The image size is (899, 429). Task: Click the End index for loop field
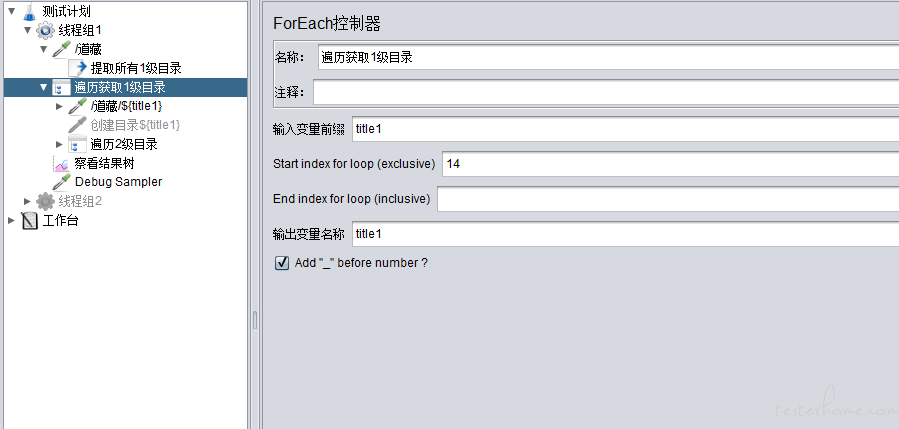[x=668, y=199]
